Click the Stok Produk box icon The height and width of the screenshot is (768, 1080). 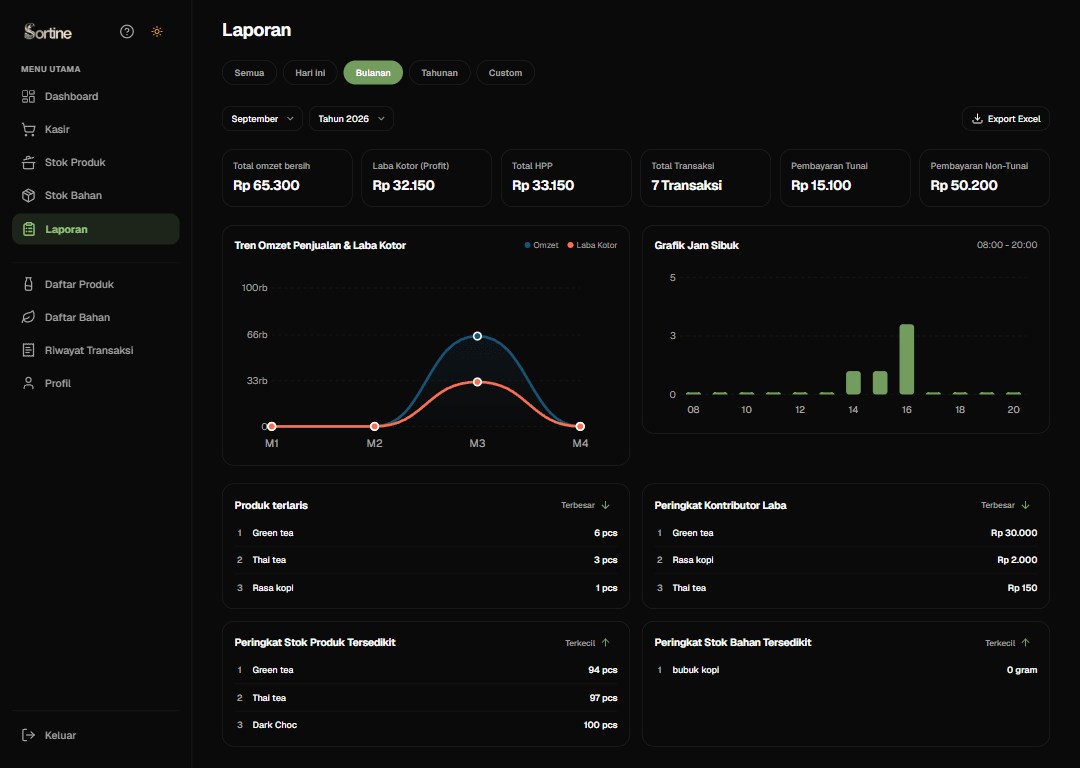(x=28, y=163)
